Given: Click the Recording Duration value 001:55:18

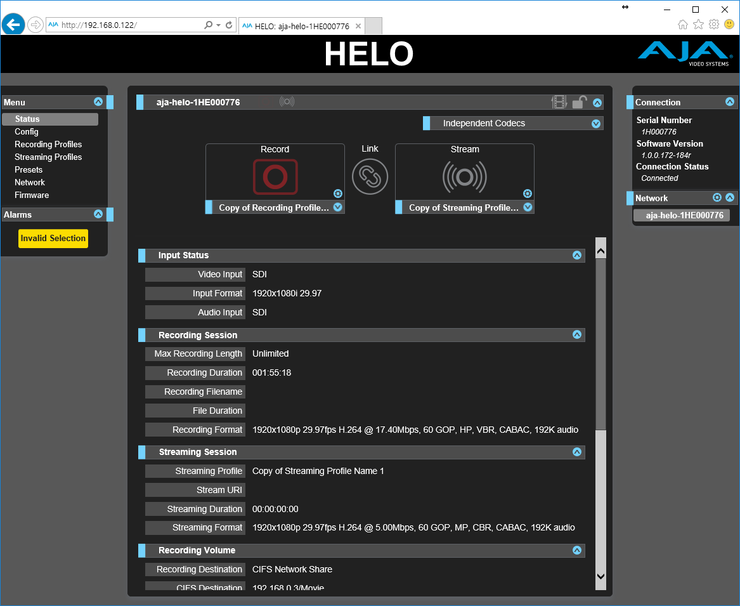Looking at the screenshot, I should (271, 373).
